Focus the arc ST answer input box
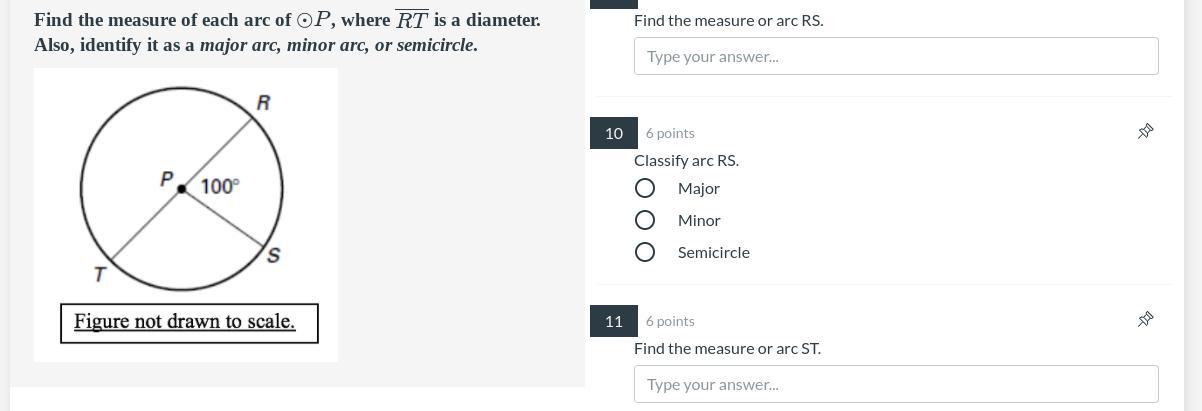The height and width of the screenshot is (411, 1202). click(x=895, y=384)
